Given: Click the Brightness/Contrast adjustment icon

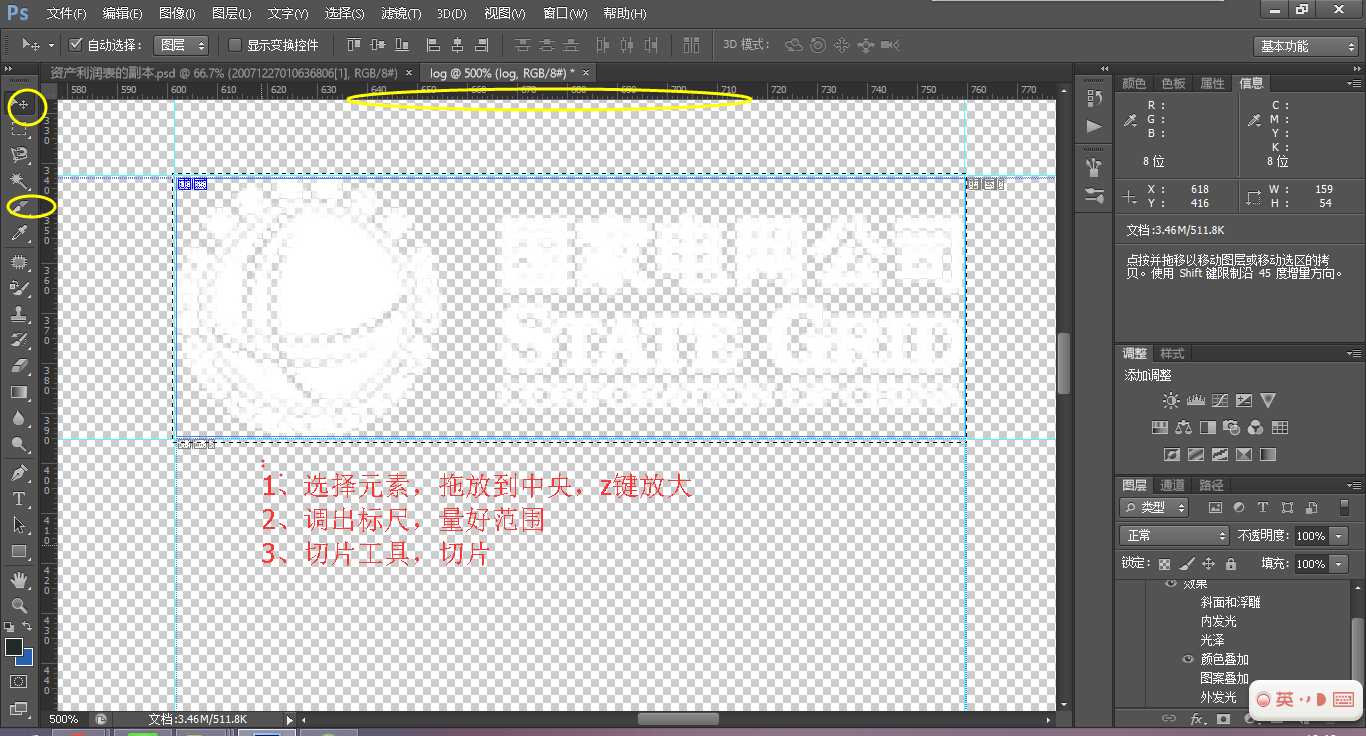Looking at the screenshot, I should (x=1171, y=400).
